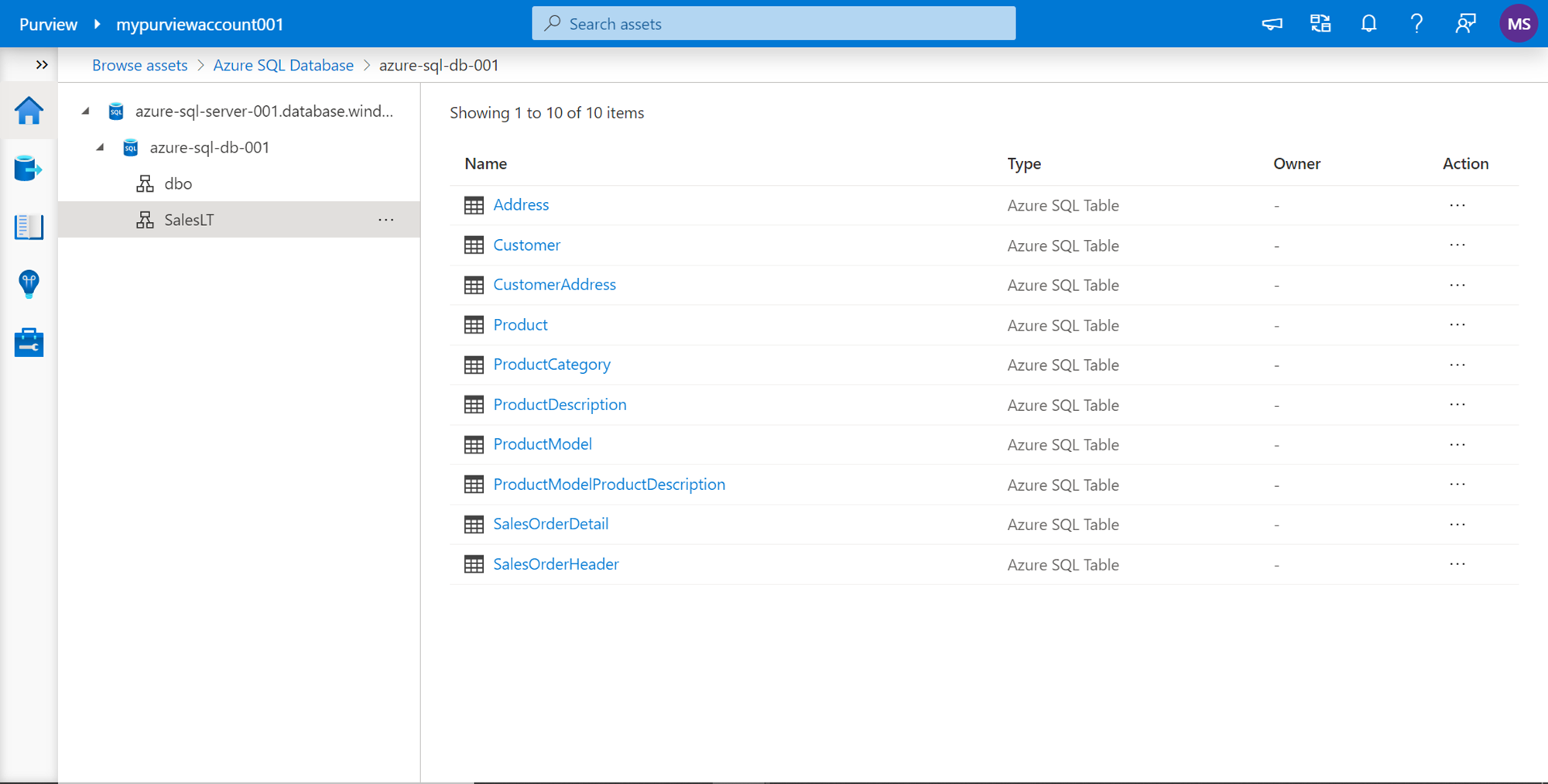This screenshot has width=1548, height=784.
Task: Open the help question mark icon
Action: [1416, 24]
